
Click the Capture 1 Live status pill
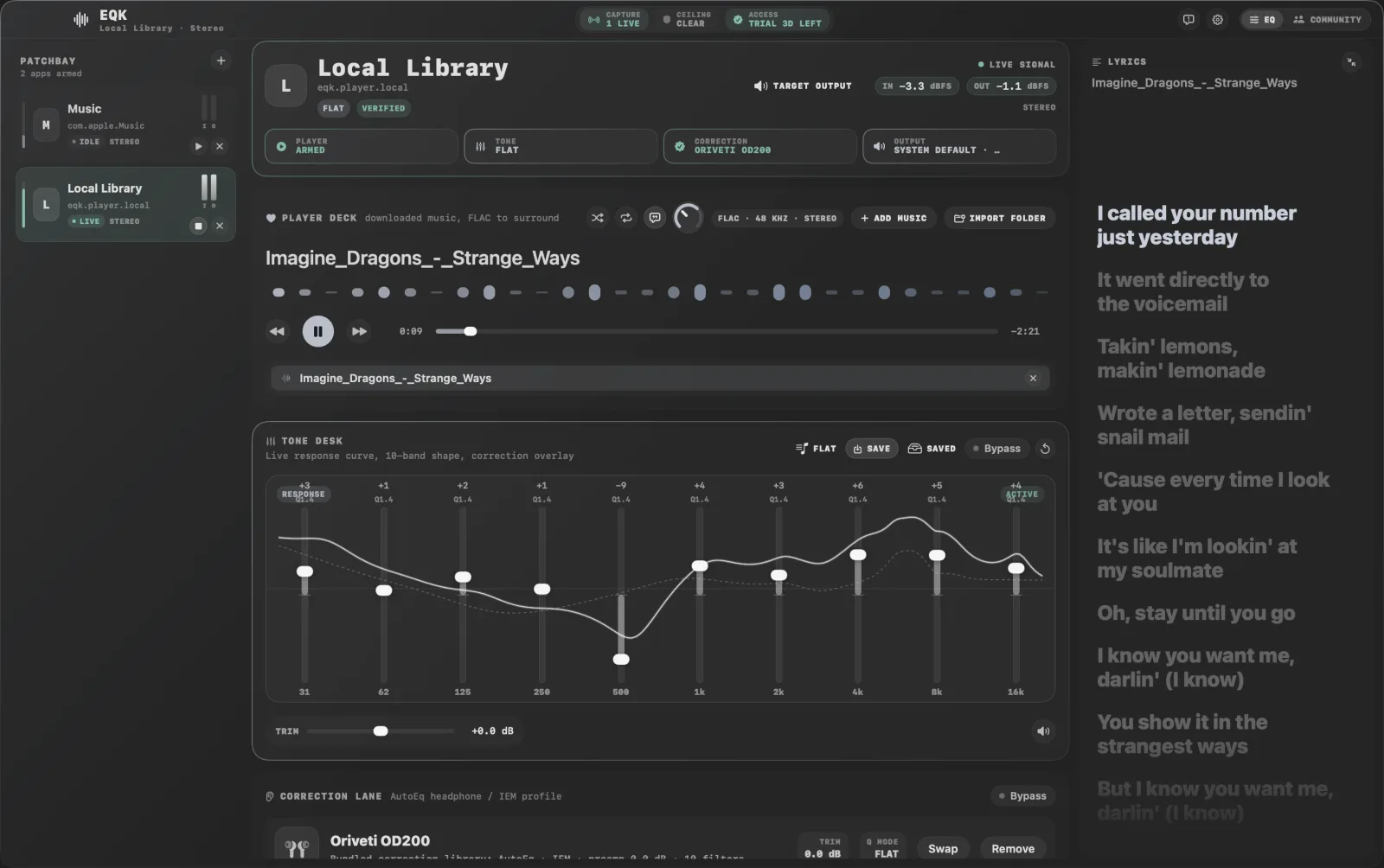(614, 19)
